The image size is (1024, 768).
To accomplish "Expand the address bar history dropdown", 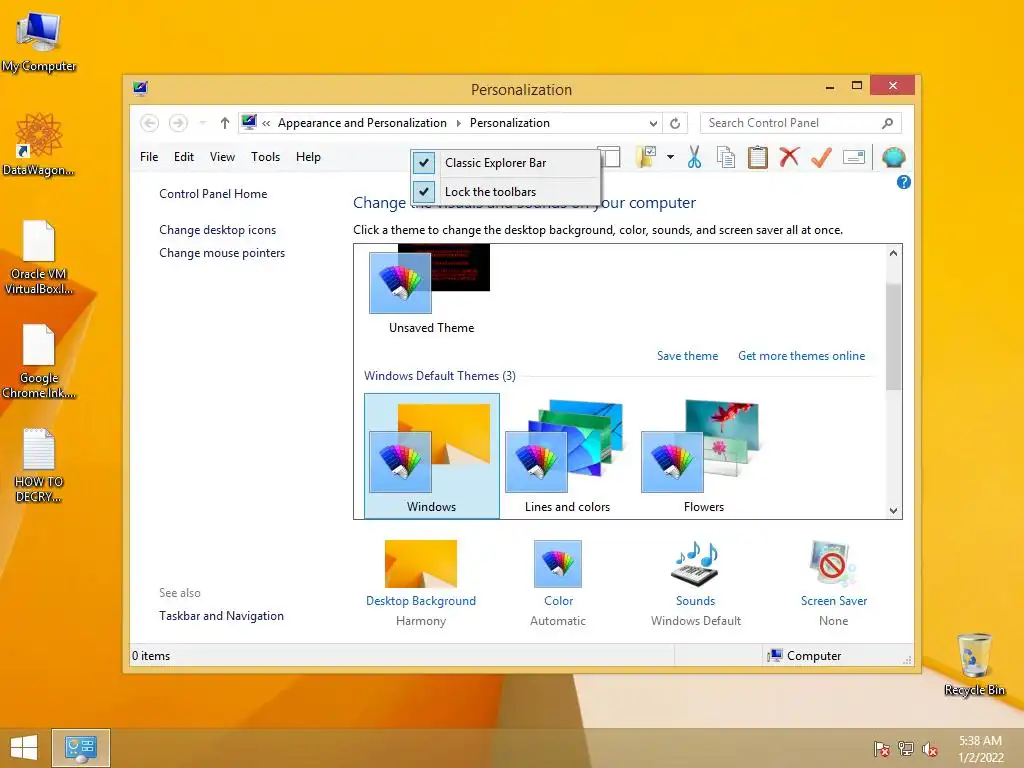I will point(653,123).
